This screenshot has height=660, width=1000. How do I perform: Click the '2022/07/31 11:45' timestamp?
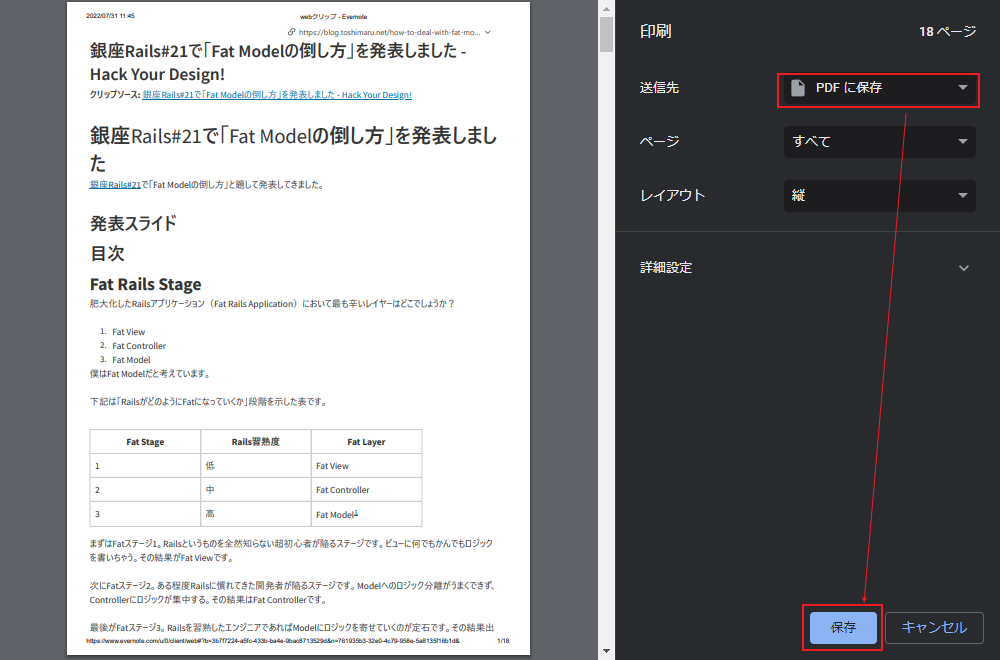click(x=110, y=15)
